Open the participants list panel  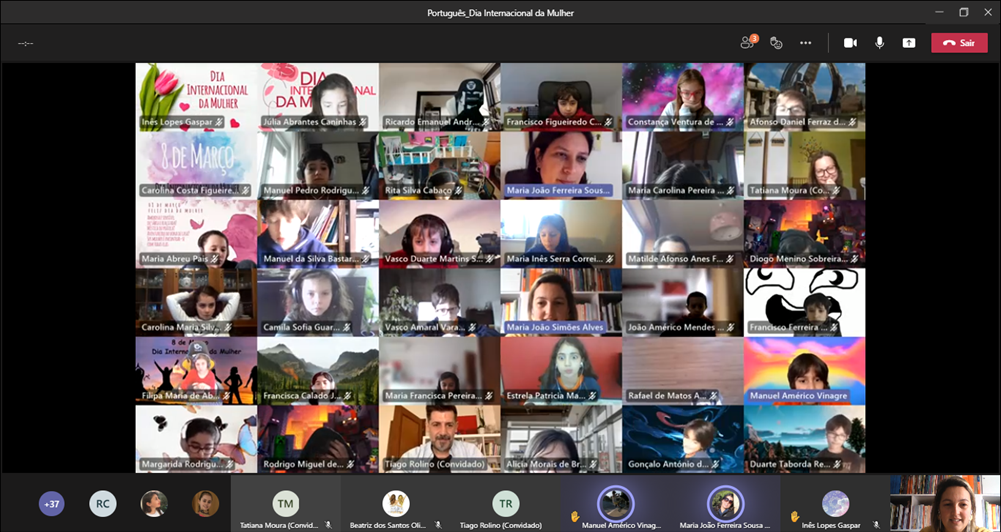pyautogui.click(x=747, y=43)
